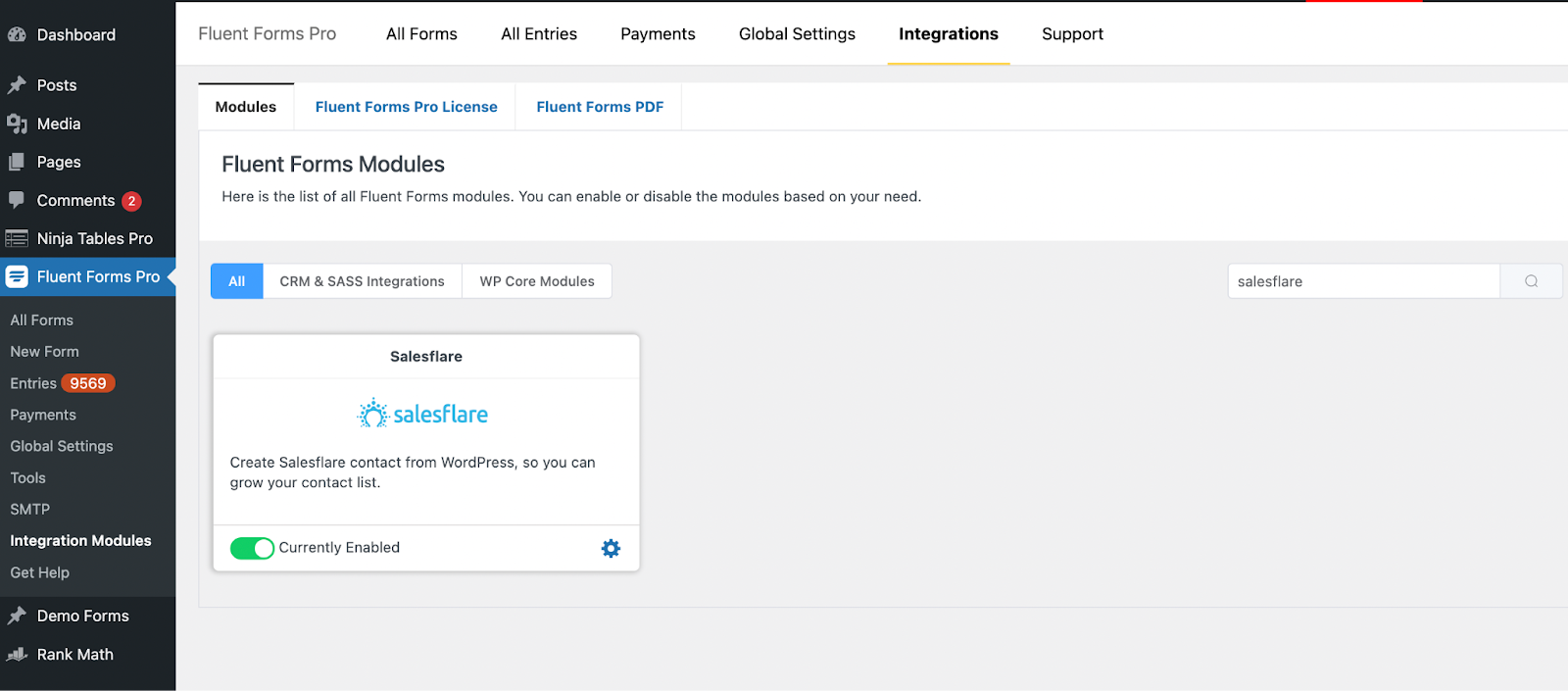Open Salesflare settings gear icon

[x=611, y=548]
